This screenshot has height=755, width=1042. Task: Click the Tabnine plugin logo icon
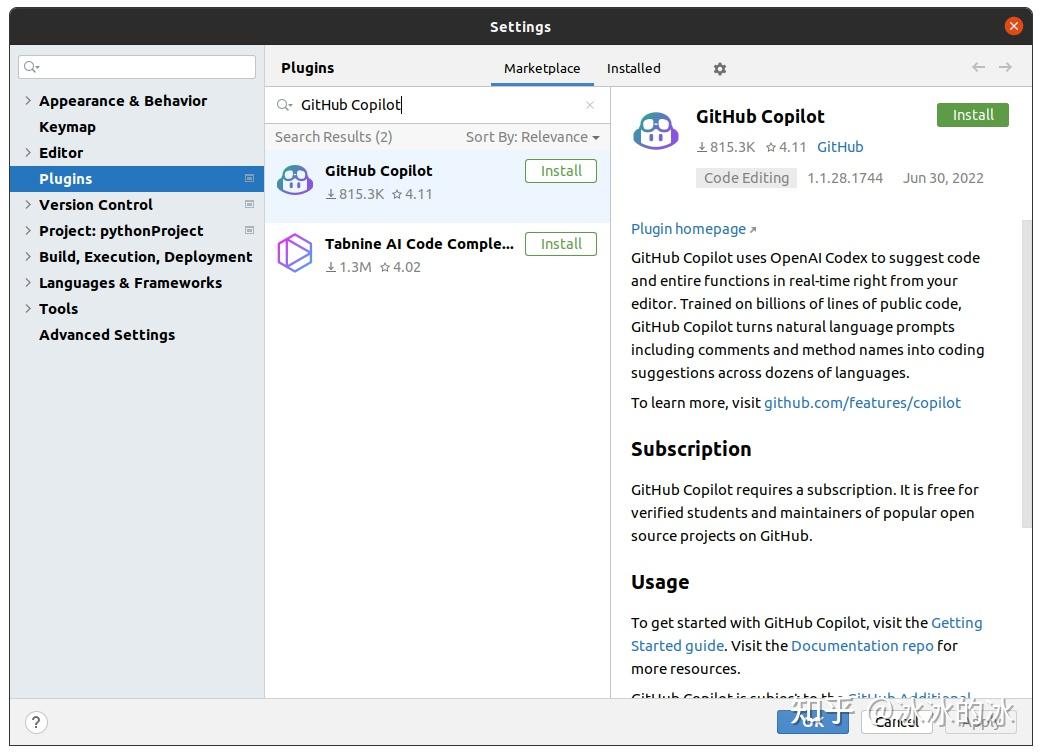click(x=295, y=253)
